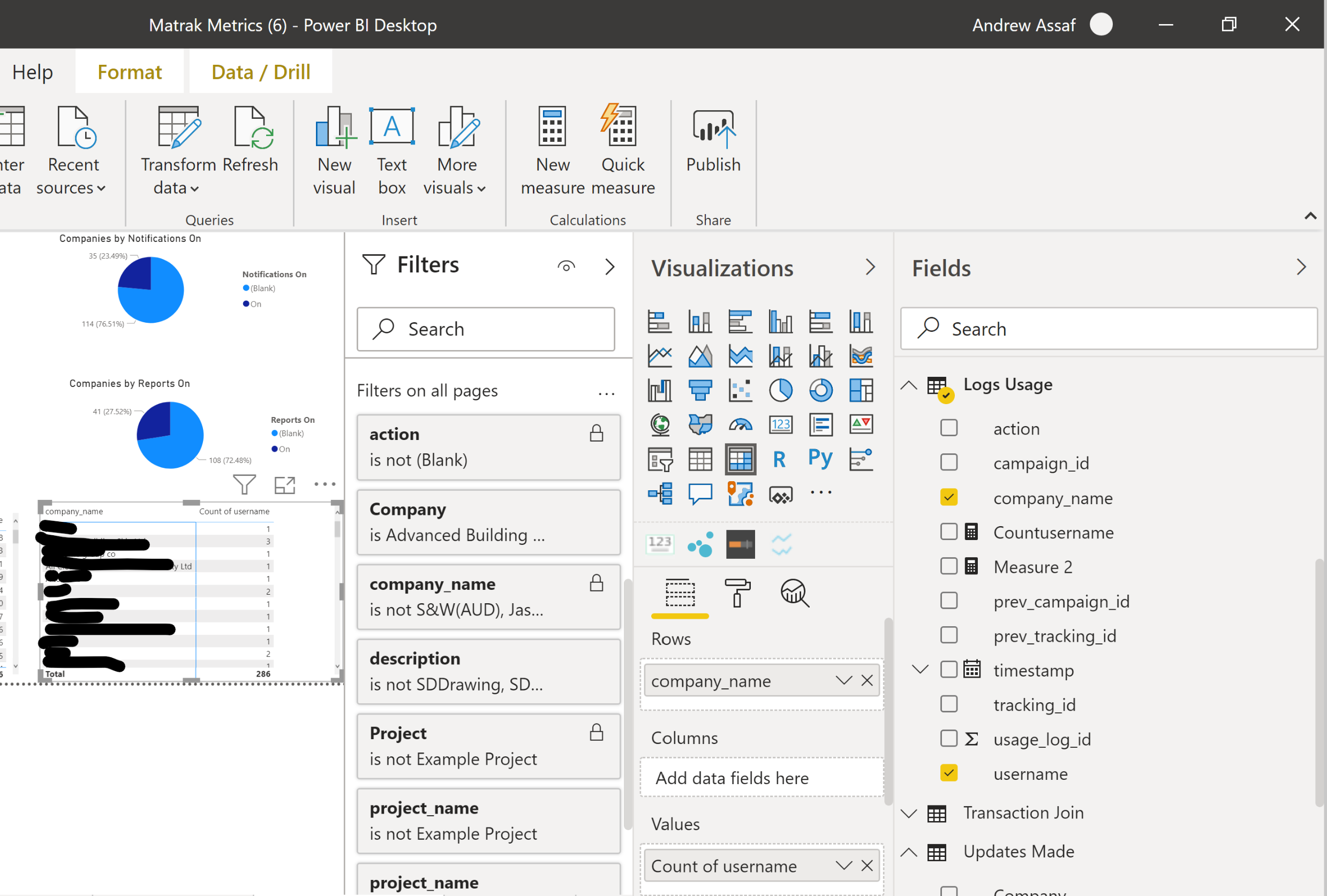Open the Format paint roller pane
The image size is (1327, 896).
737,593
